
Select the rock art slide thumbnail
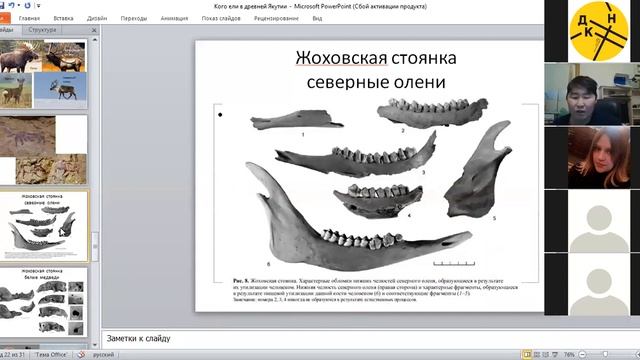[x=43, y=150]
